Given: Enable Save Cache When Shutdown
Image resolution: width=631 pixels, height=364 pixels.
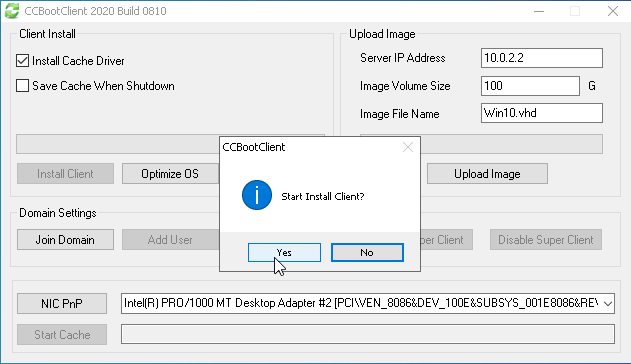Looking at the screenshot, I should (x=23, y=86).
